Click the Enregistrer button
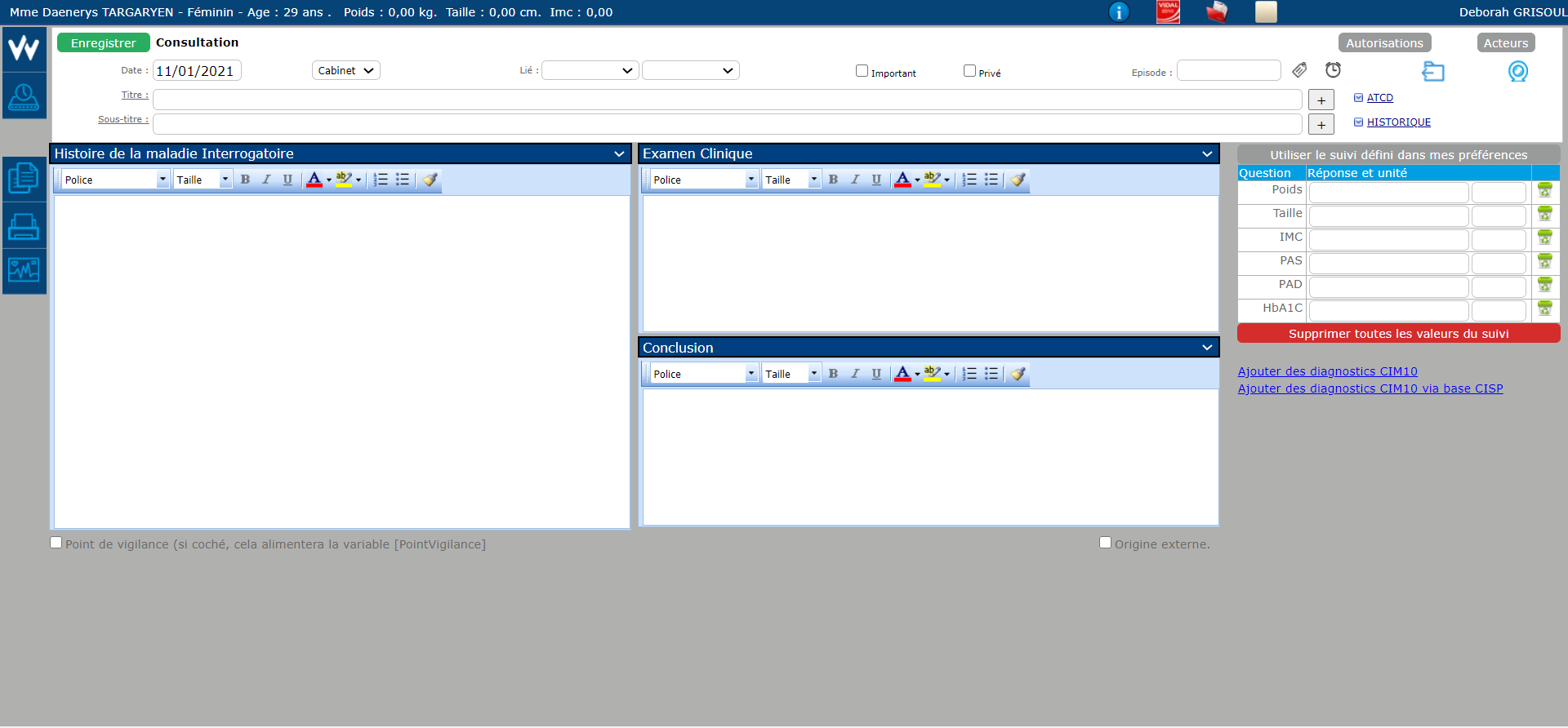The height and width of the screenshot is (728, 1568). 104,43
